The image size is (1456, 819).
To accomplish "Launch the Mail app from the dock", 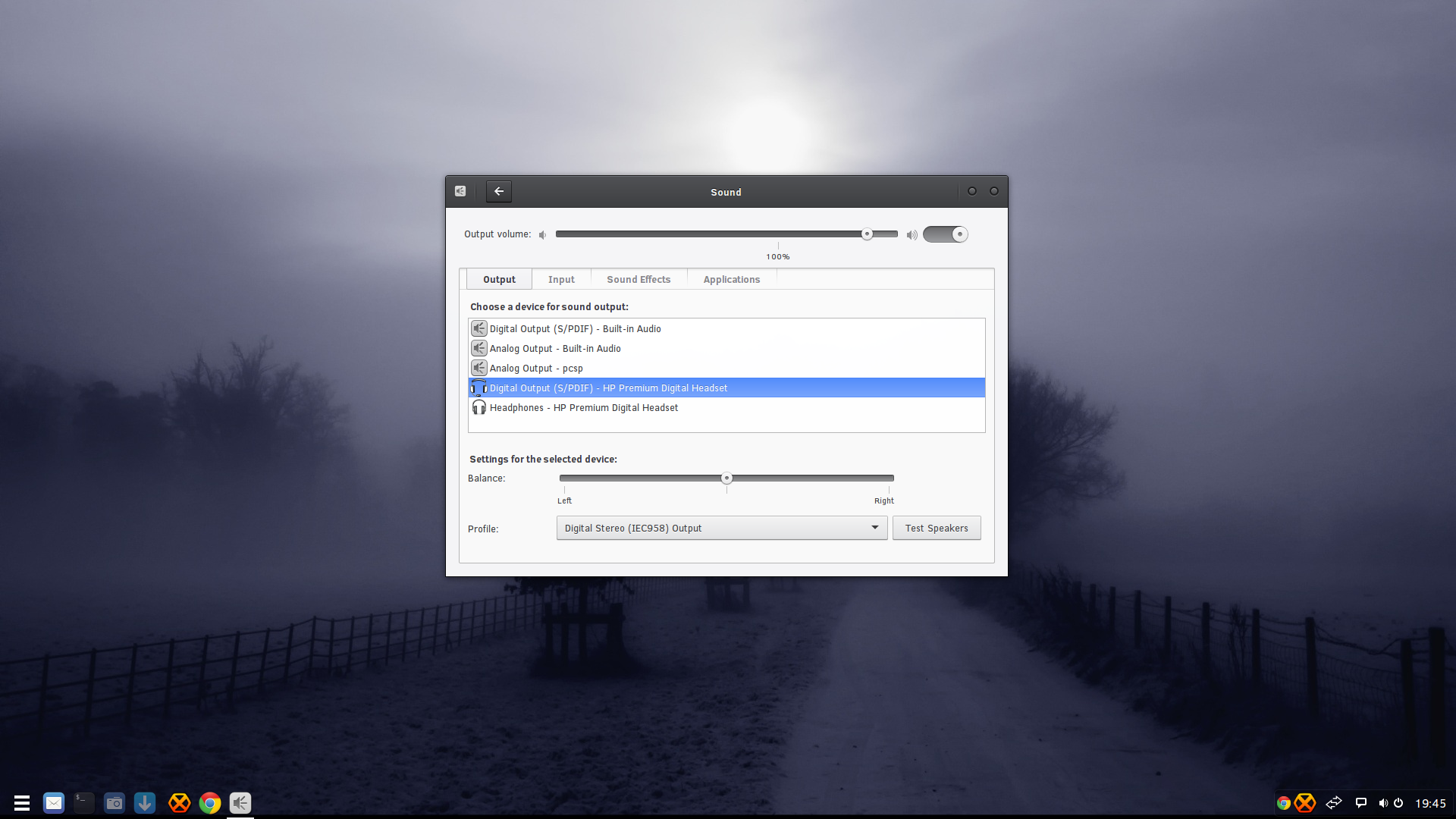I will tap(54, 803).
